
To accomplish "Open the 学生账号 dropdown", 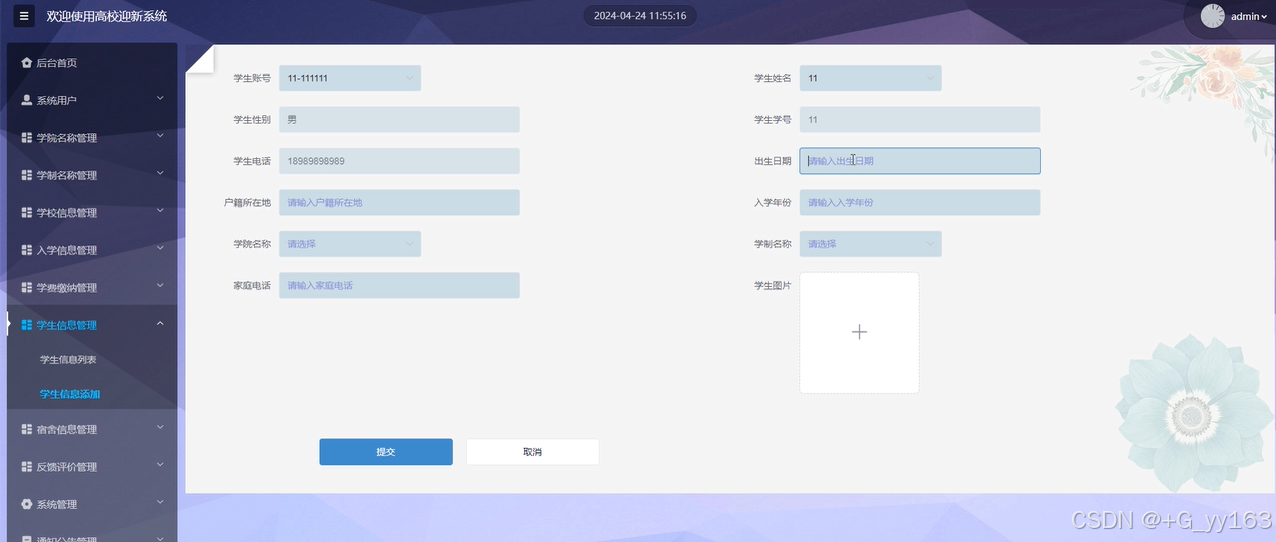I will (x=350, y=78).
